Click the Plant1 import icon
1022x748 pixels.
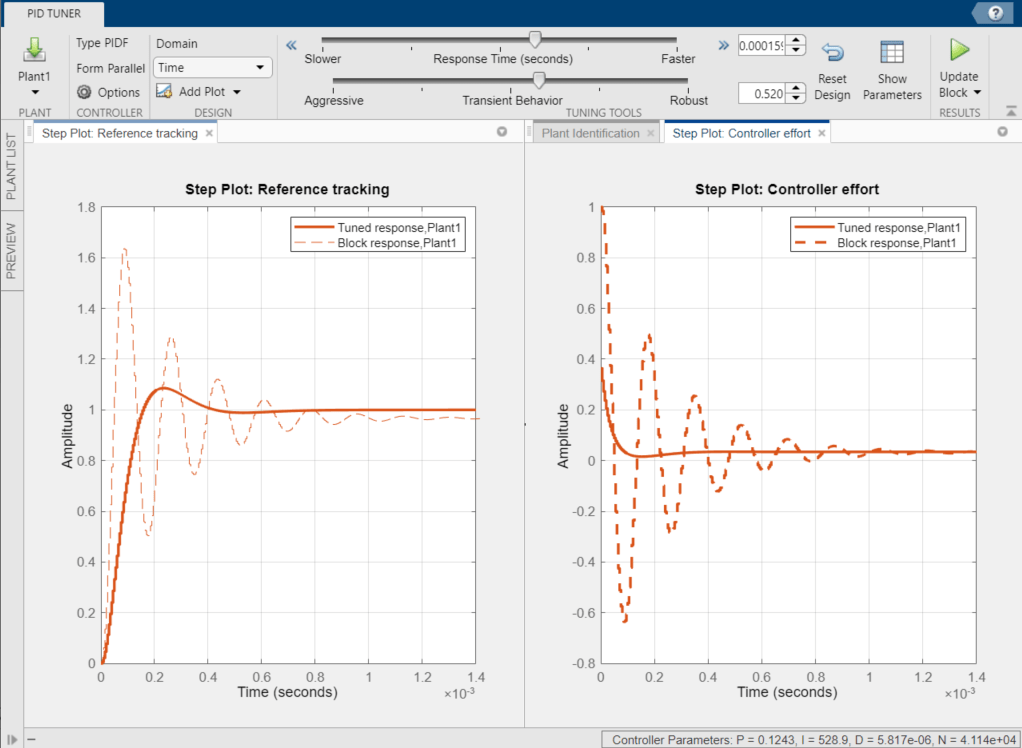[x=35, y=51]
